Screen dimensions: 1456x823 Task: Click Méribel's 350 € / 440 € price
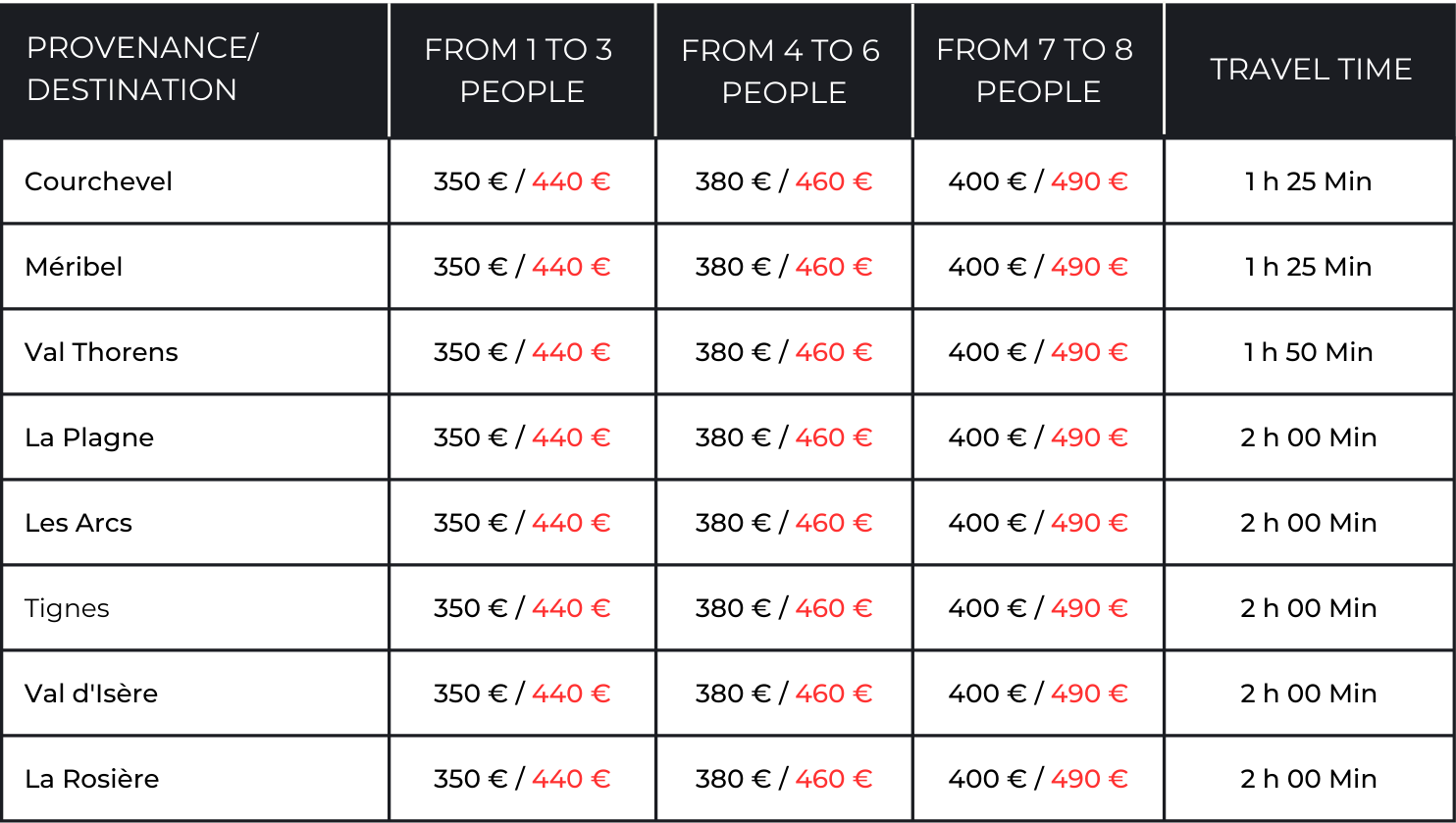click(x=522, y=267)
